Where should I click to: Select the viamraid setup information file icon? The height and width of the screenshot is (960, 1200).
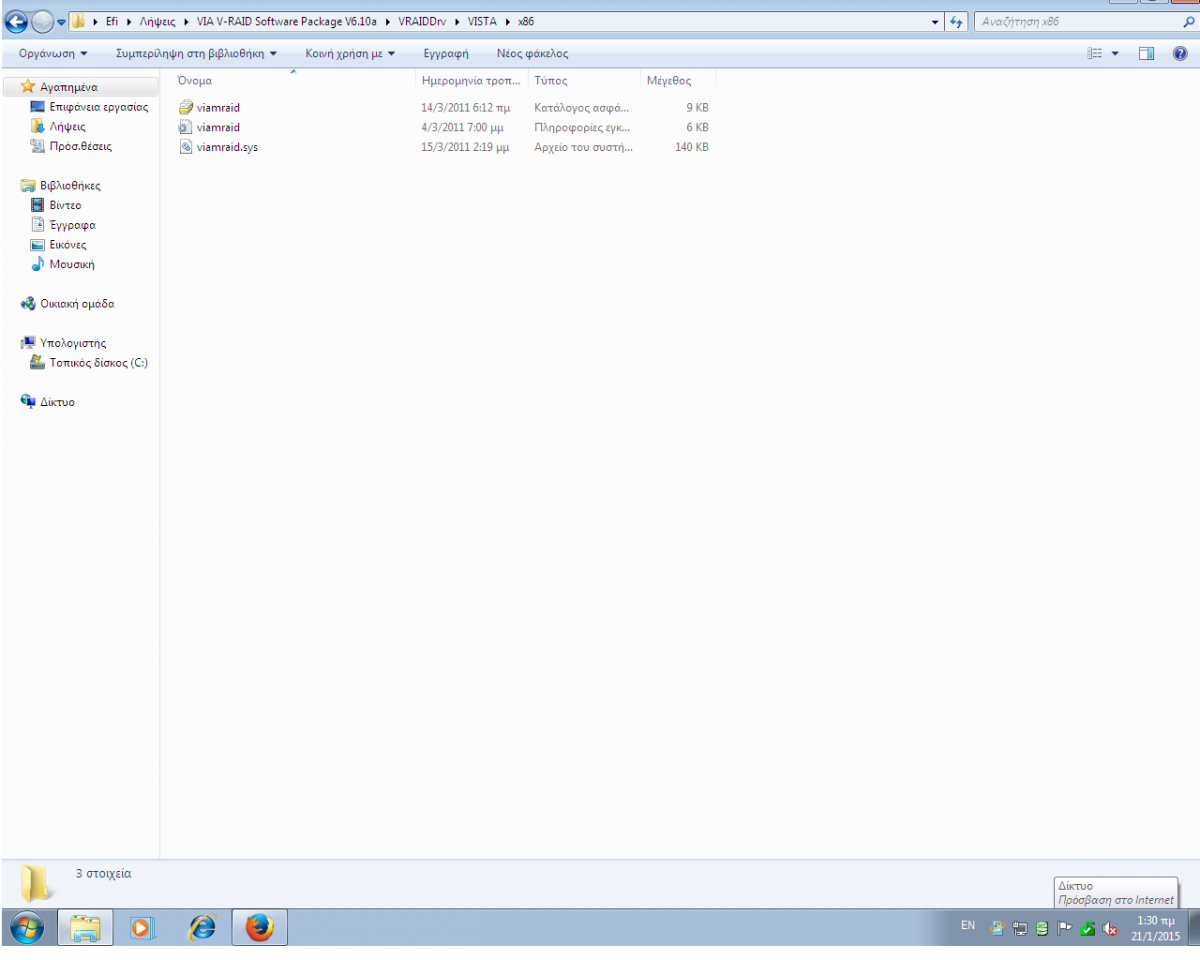[x=185, y=127]
